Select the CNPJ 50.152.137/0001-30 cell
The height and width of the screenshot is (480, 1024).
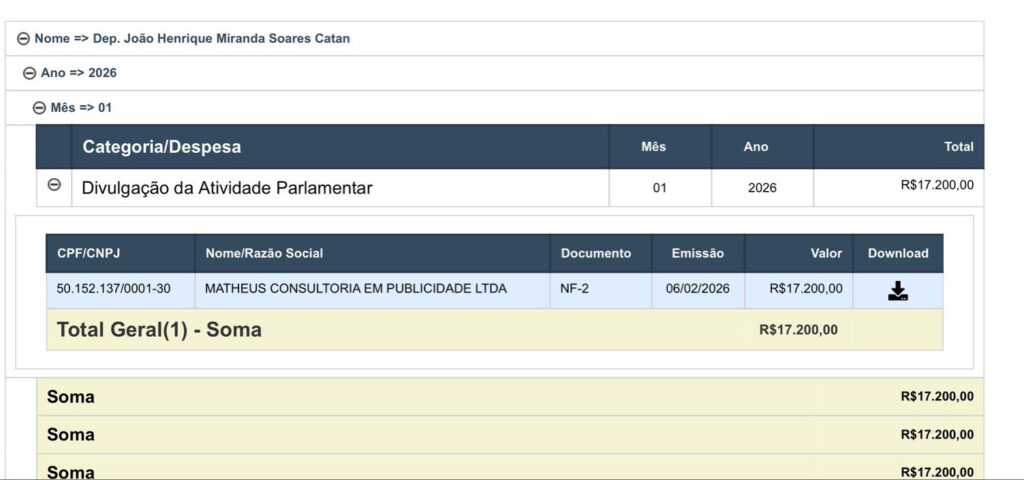pos(113,289)
